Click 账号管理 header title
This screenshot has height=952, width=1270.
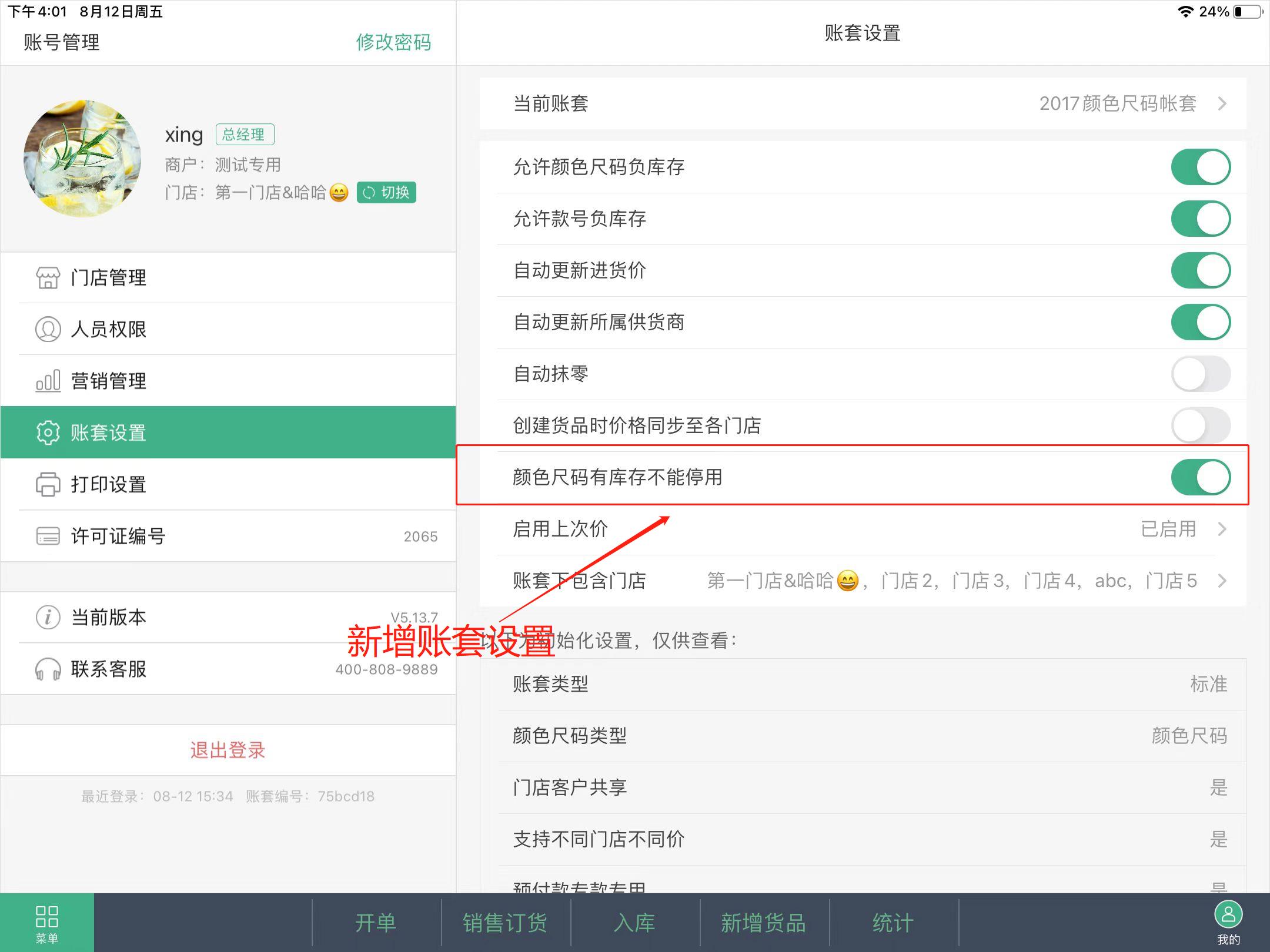click(x=62, y=42)
